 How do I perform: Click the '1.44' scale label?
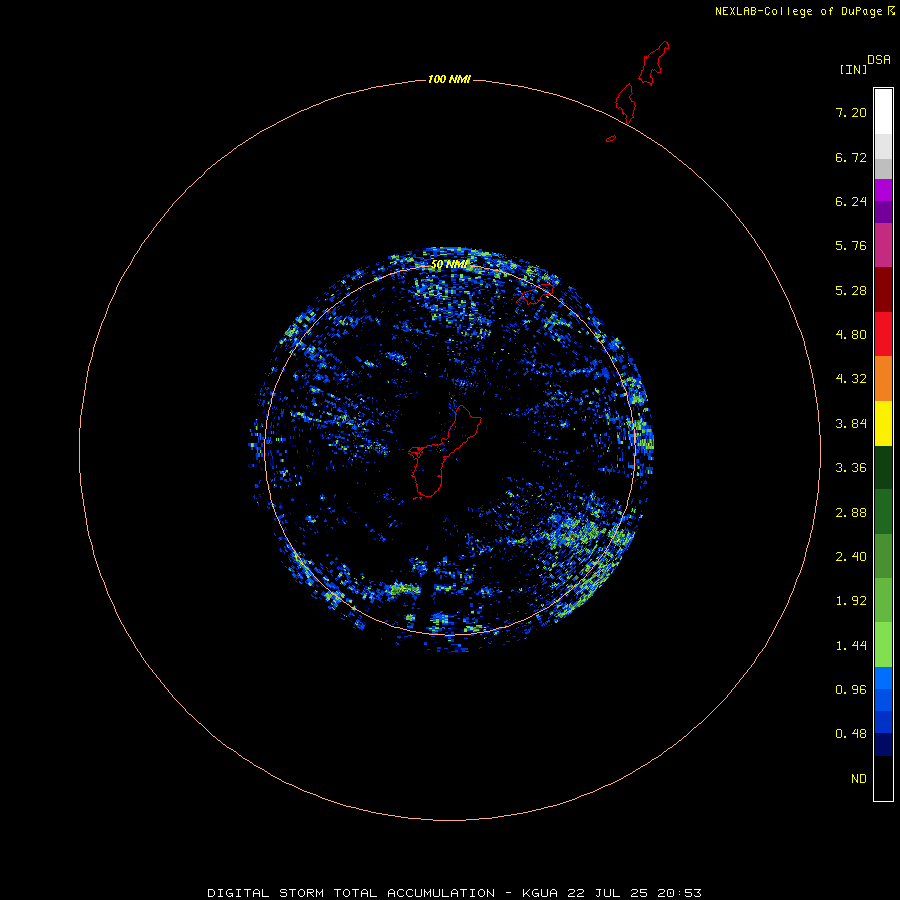pyautogui.click(x=851, y=646)
